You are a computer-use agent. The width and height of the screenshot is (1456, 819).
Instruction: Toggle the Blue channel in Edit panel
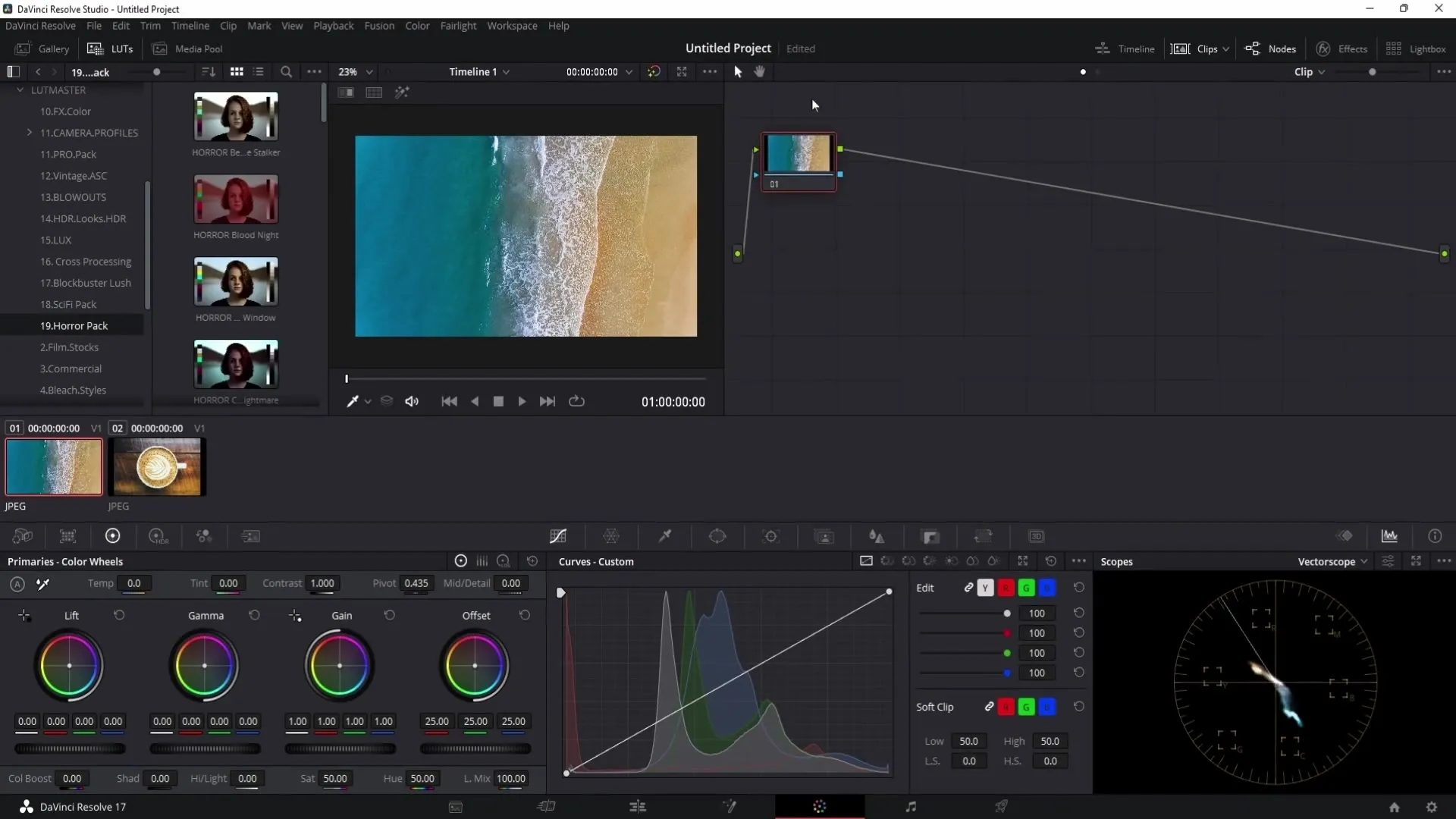[x=1047, y=588]
